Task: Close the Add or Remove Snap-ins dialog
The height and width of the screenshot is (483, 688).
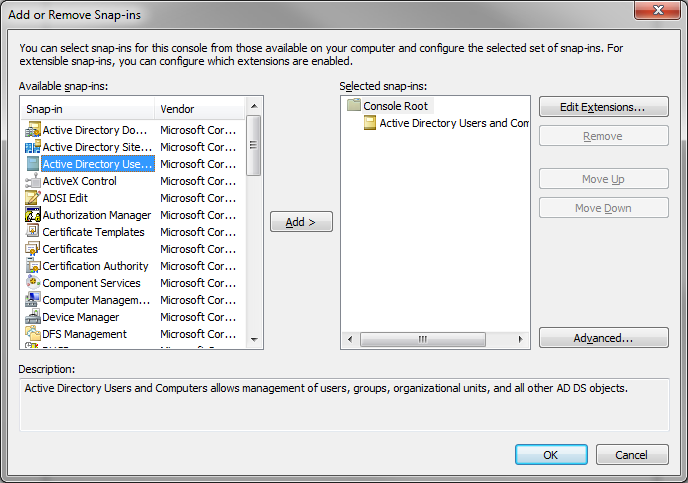Action: [657, 10]
